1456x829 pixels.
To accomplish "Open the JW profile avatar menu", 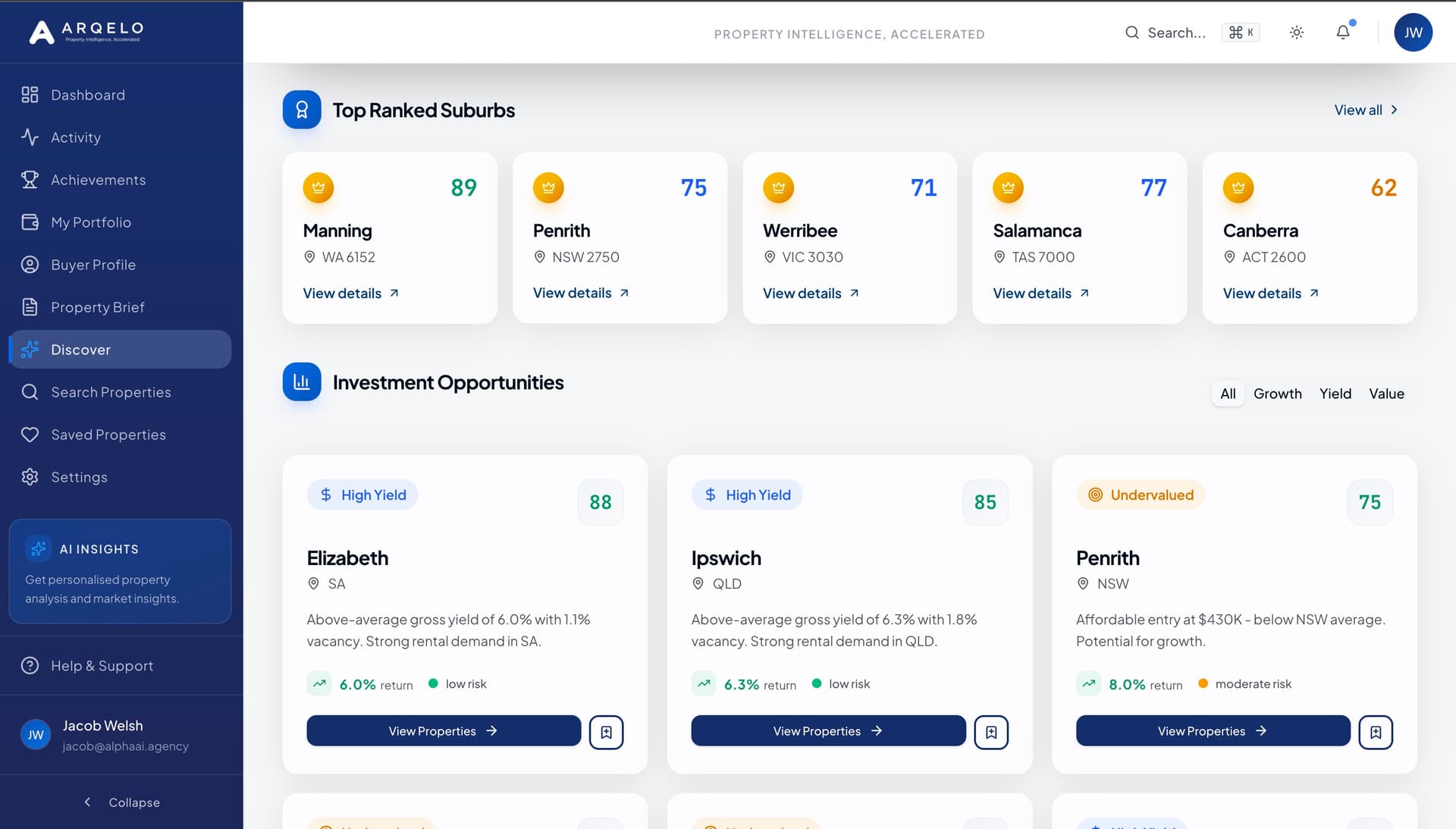I will 1413,32.
